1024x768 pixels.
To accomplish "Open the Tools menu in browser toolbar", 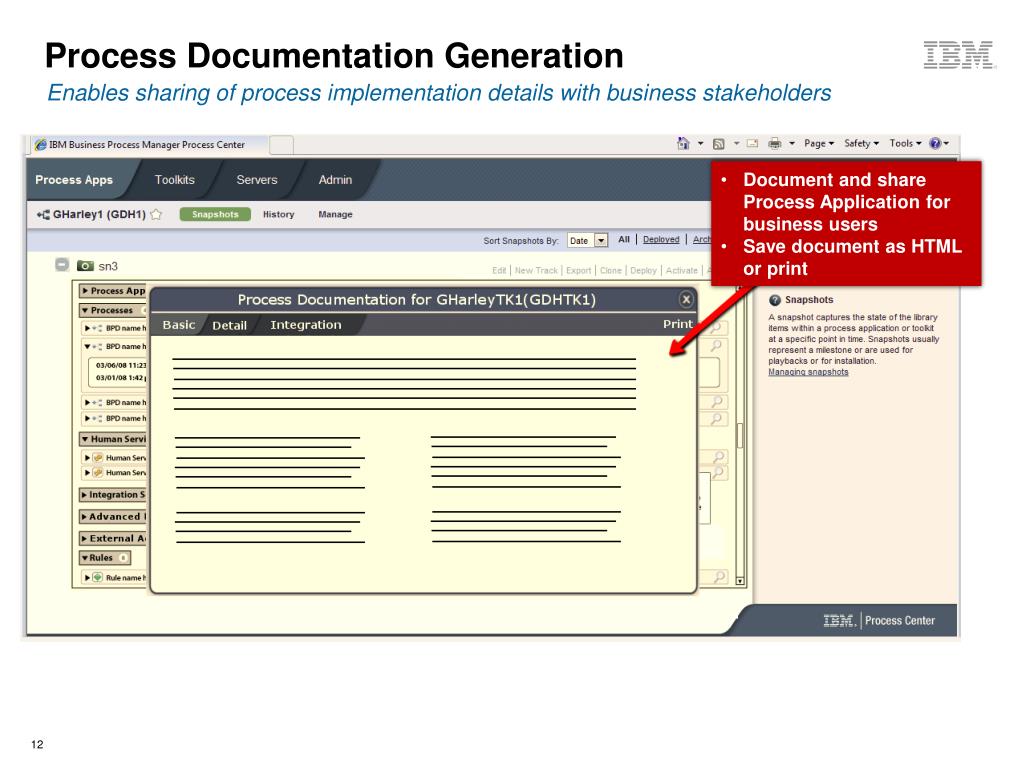I will pos(905,144).
